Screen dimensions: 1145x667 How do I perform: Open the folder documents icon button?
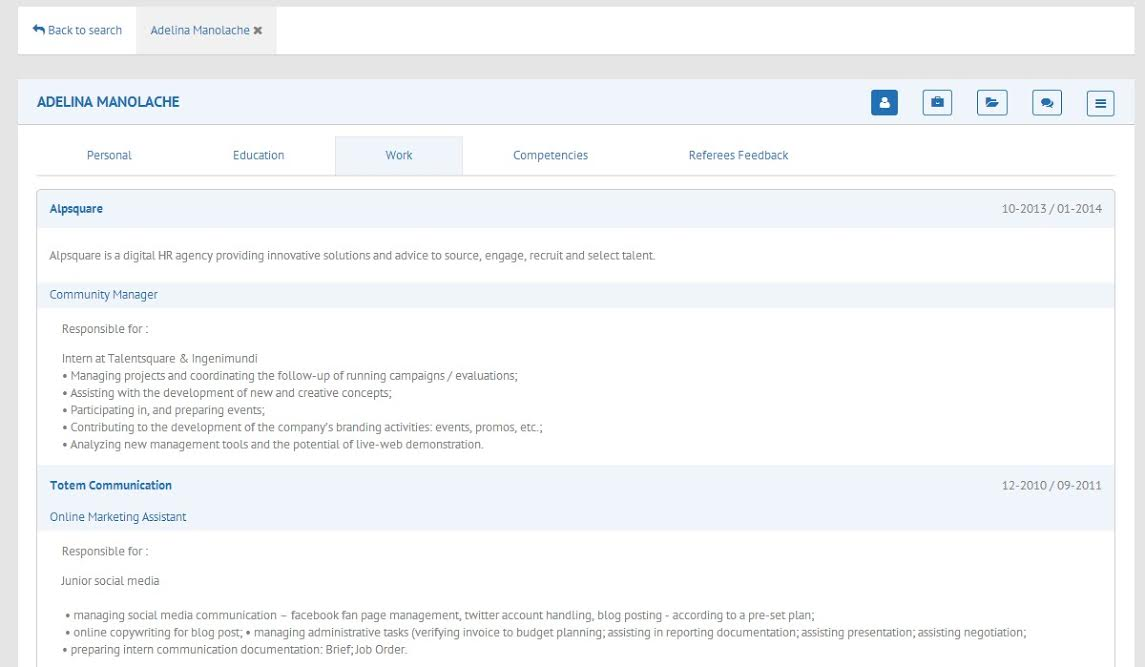pyautogui.click(x=992, y=102)
